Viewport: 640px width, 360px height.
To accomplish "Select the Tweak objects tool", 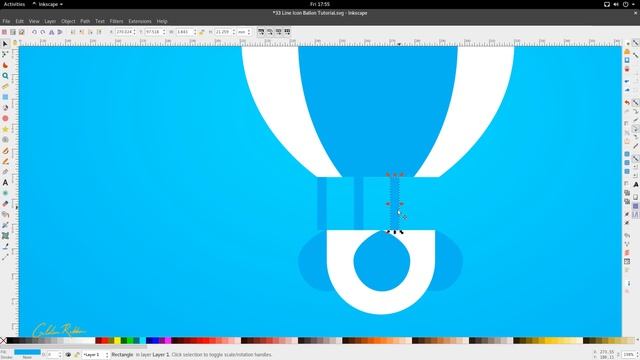I will coord(5,65).
